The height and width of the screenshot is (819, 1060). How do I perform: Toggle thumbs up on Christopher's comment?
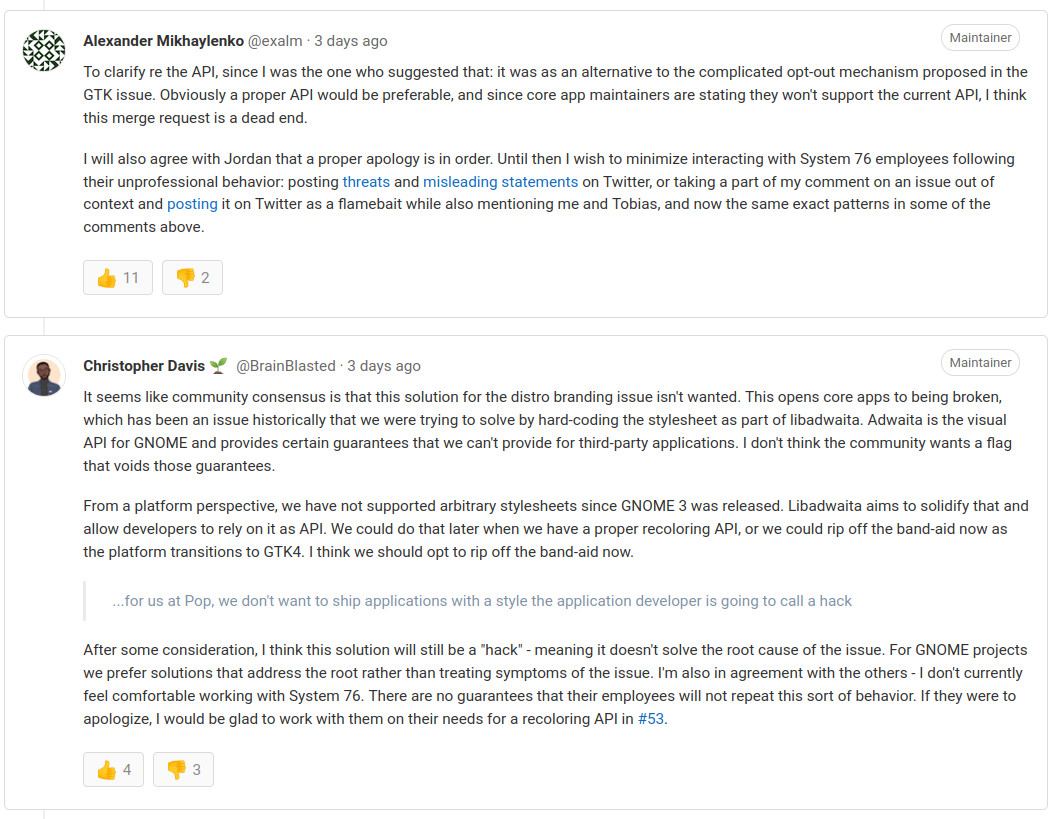(x=114, y=770)
